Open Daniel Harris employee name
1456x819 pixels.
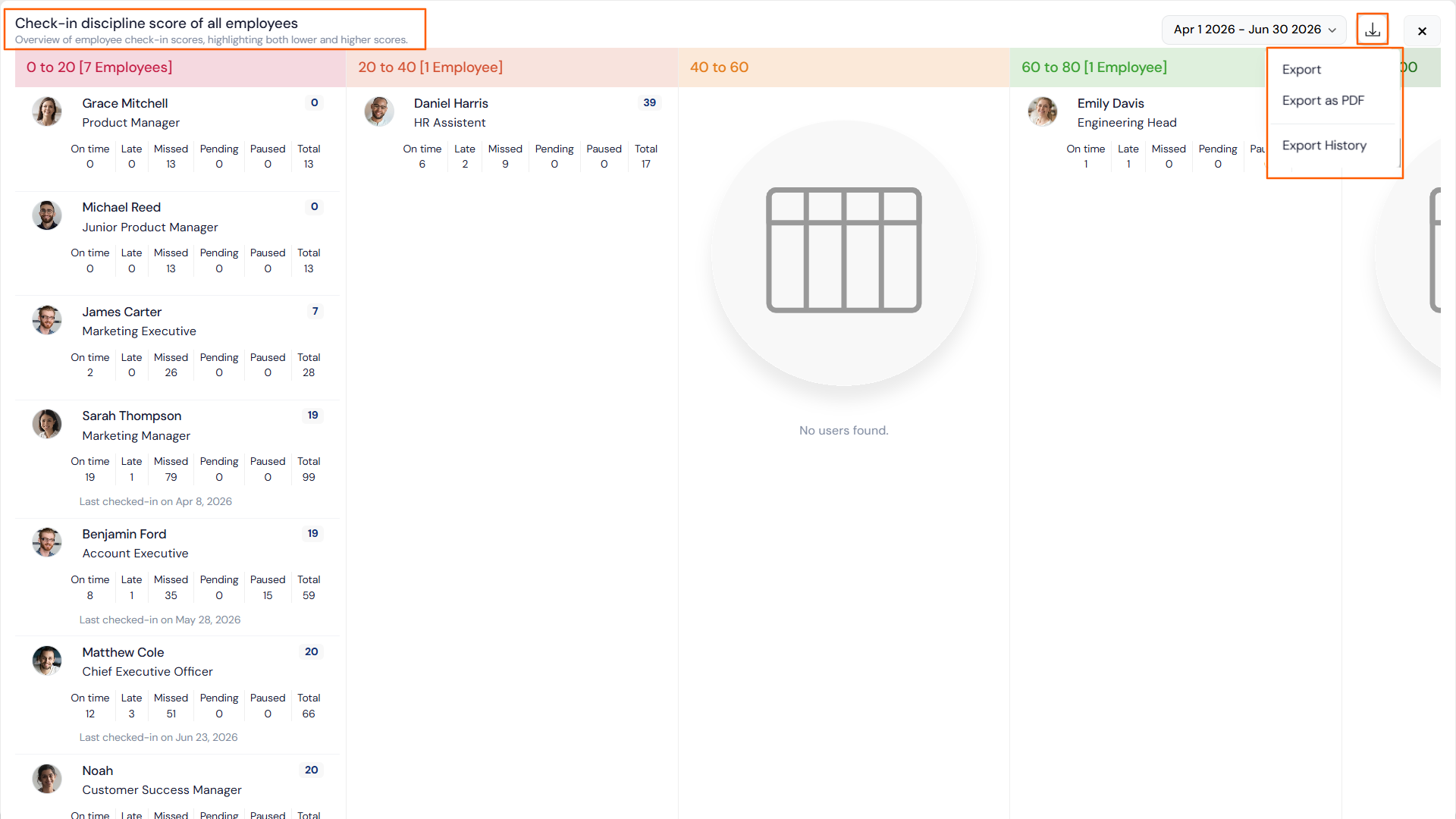click(x=451, y=103)
